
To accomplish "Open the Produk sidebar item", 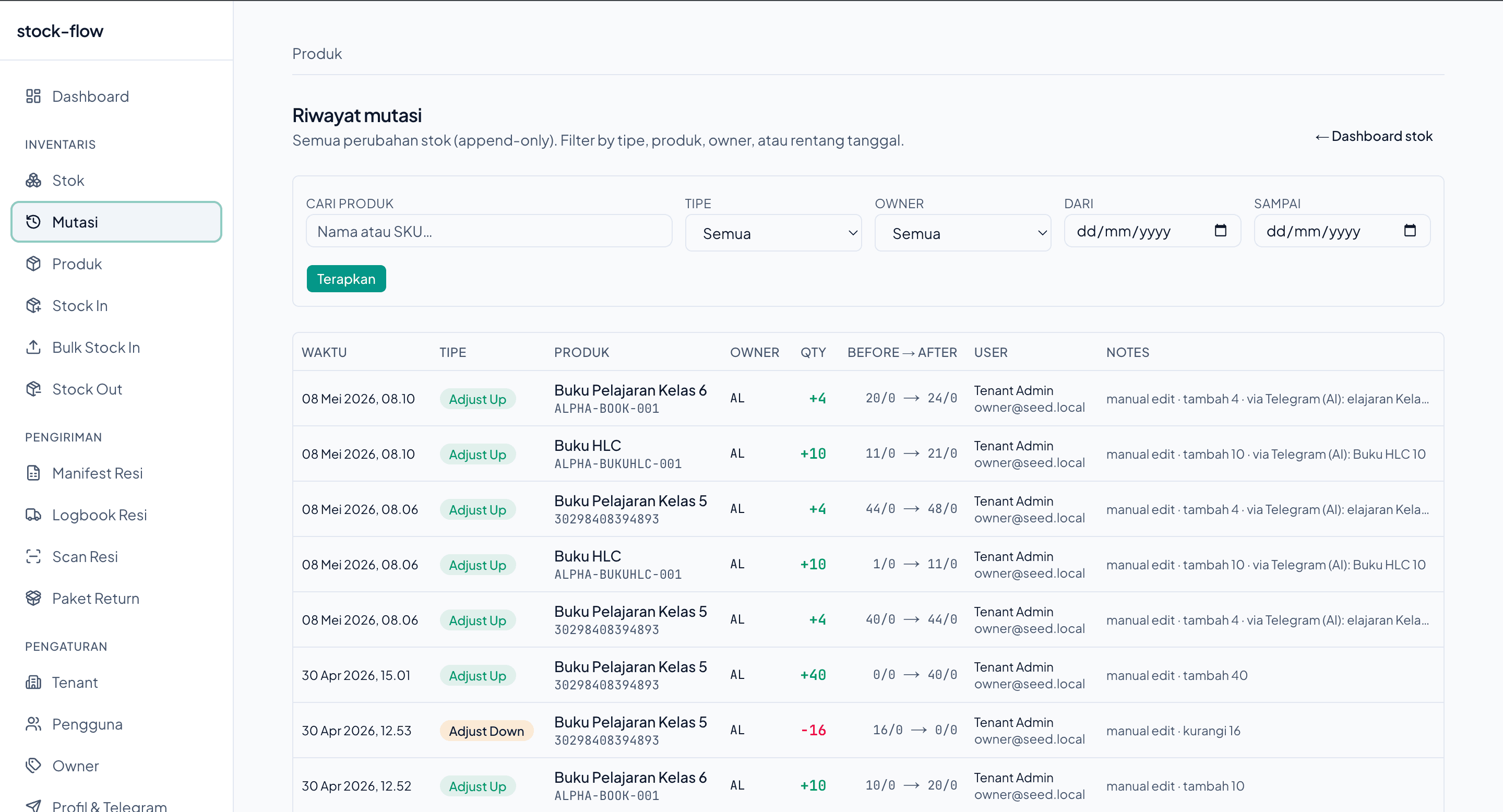I will point(116,264).
